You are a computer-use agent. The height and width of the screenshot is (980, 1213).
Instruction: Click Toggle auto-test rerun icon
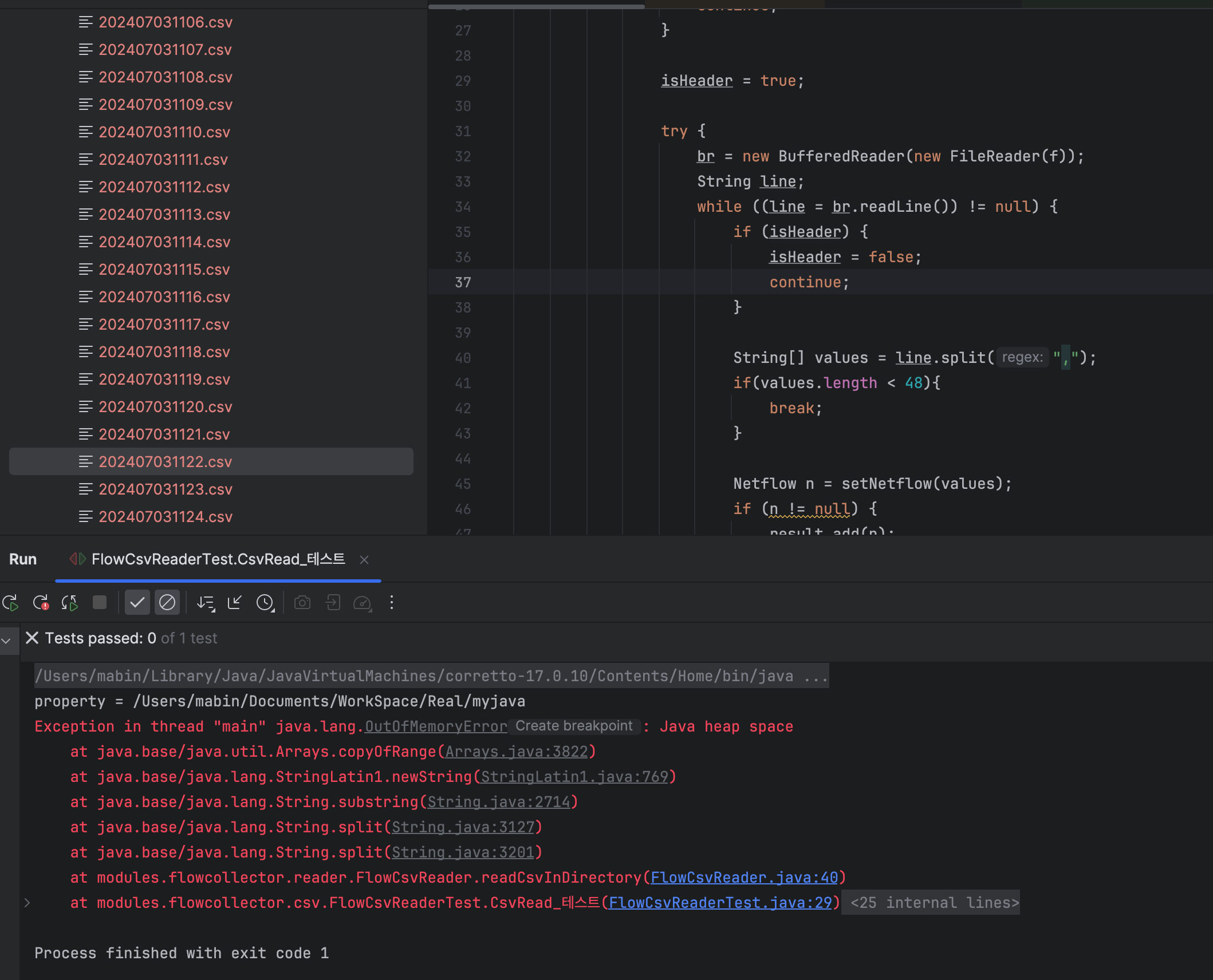pyautogui.click(x=70, y=603)
